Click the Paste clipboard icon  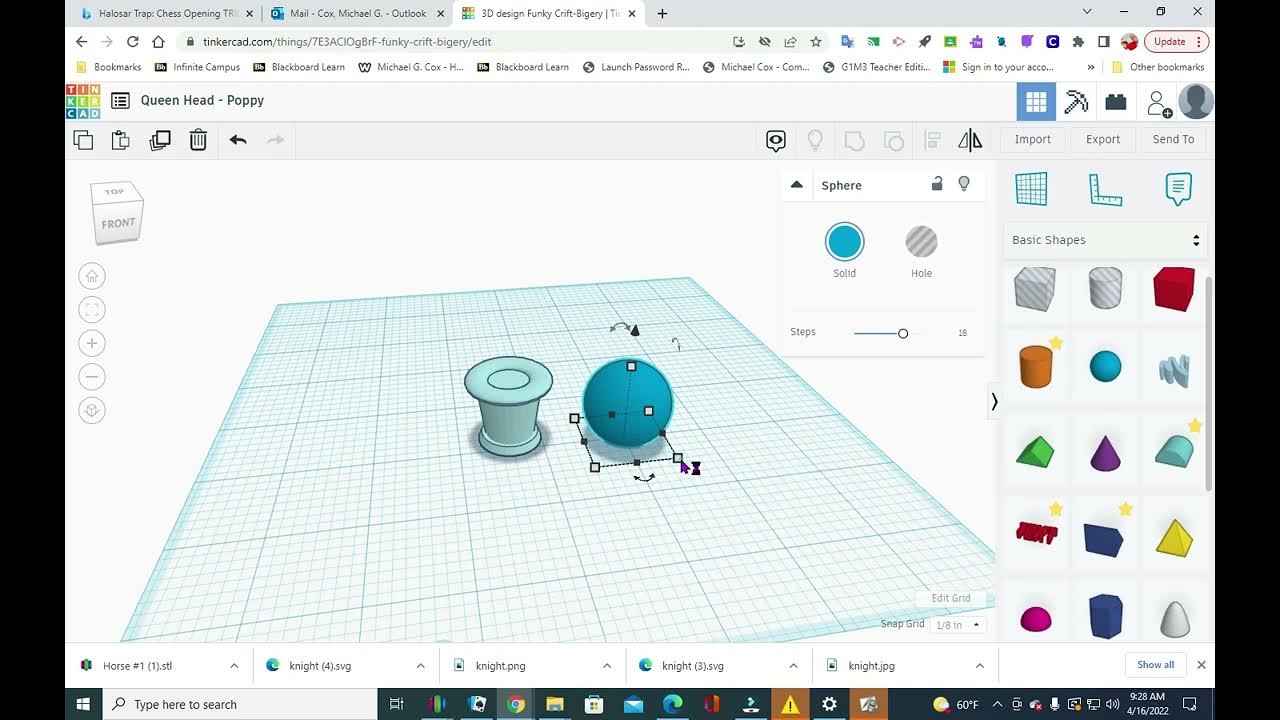tap(121, 140)
